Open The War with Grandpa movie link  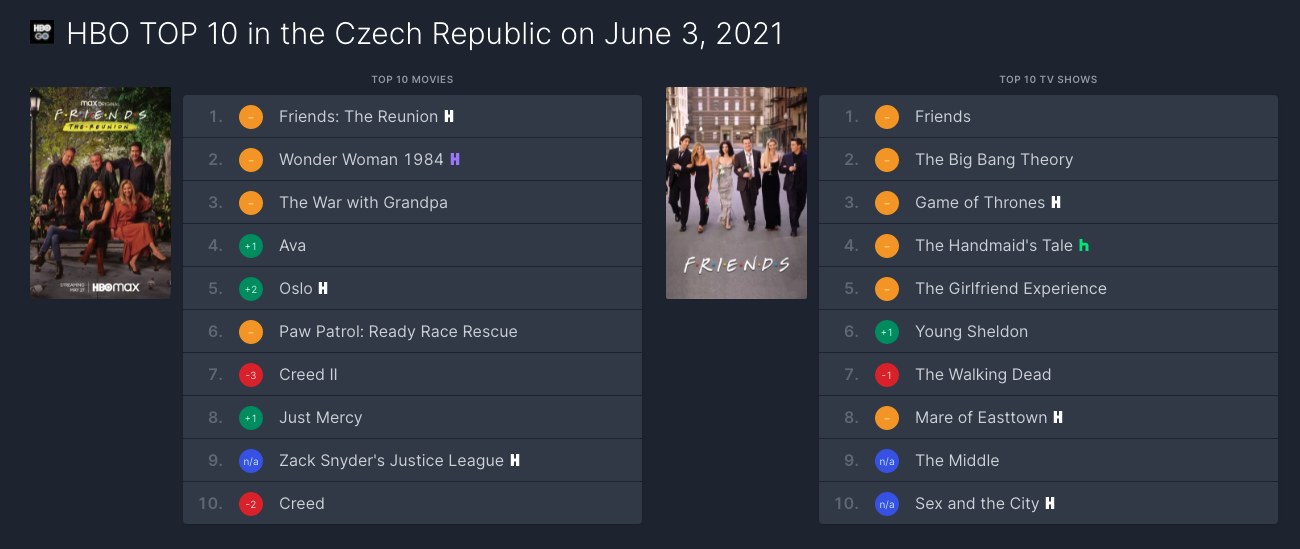pos(363,203)
